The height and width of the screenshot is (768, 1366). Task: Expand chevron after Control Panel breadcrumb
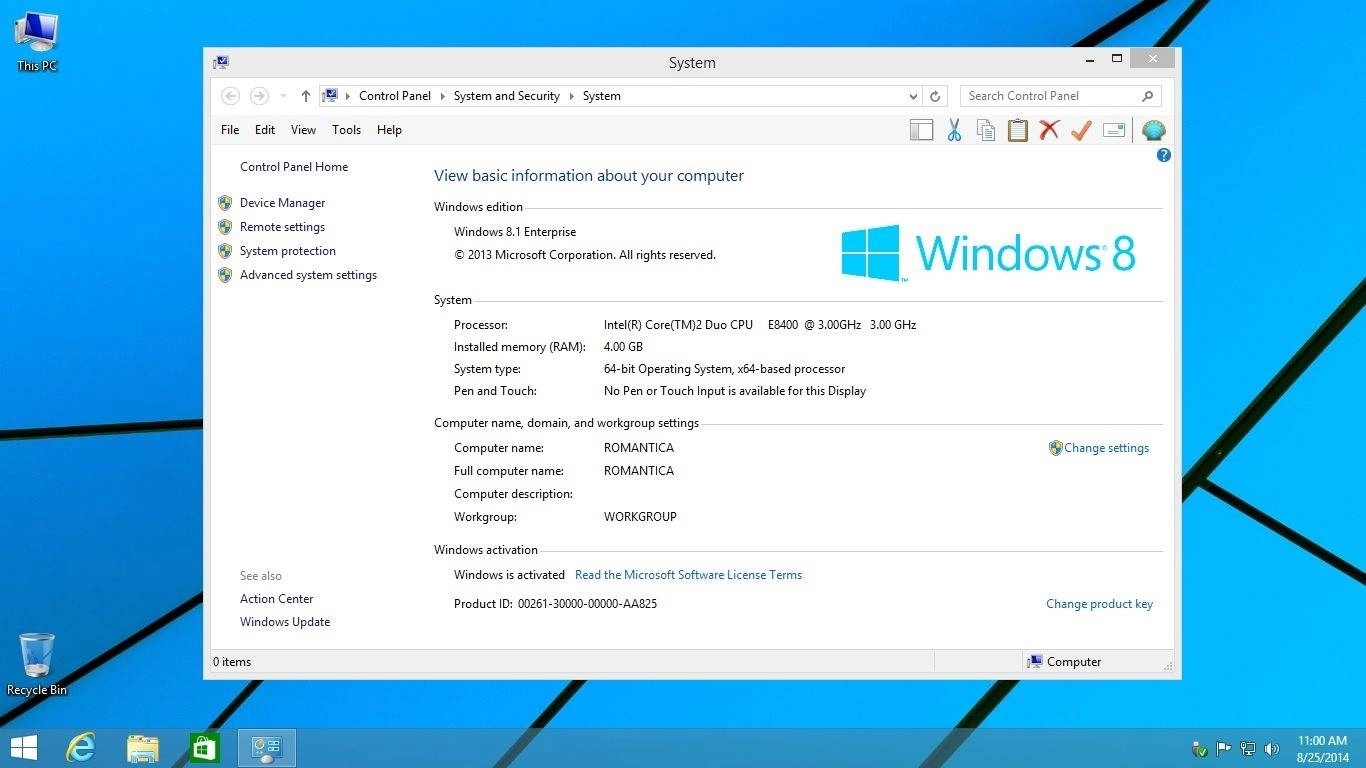coord(442,96)
